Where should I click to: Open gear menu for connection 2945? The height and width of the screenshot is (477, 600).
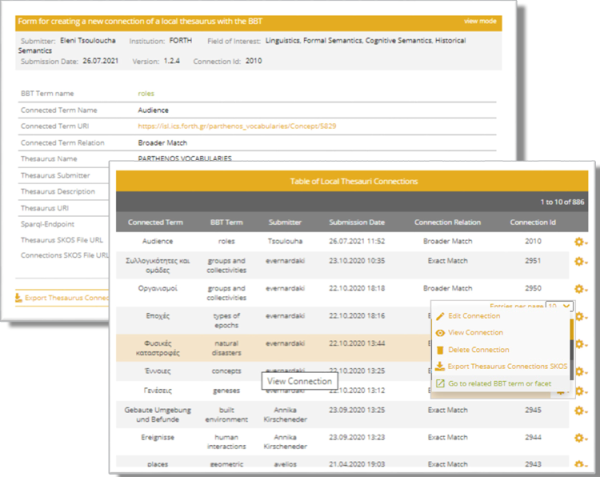(x=579, y=410)
